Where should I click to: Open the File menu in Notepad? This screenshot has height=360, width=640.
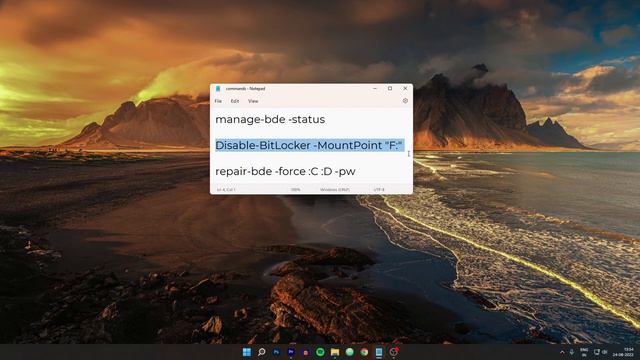[218, 101]
